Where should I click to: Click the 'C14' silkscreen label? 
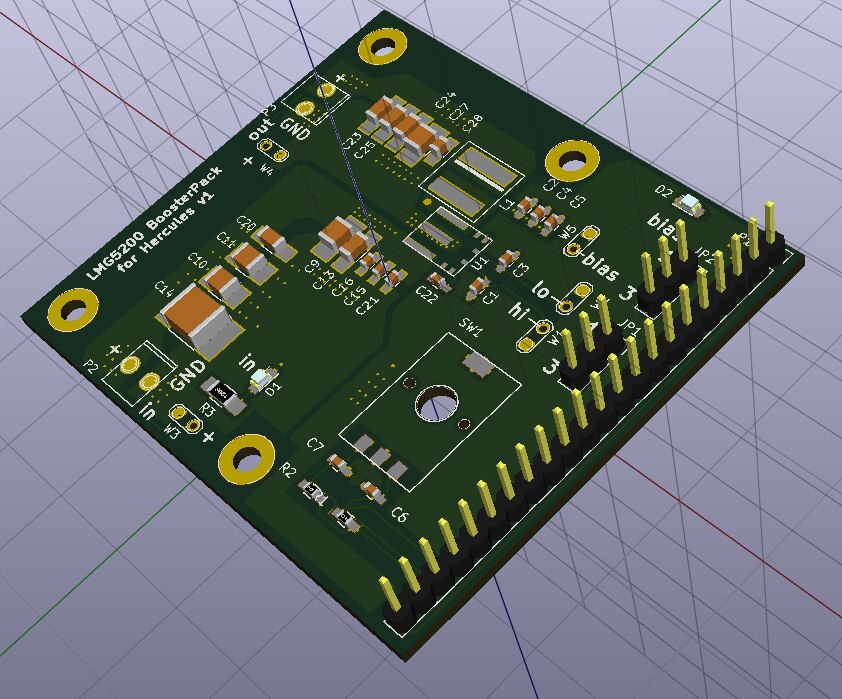pyautogui.click(x=164, y=290)
